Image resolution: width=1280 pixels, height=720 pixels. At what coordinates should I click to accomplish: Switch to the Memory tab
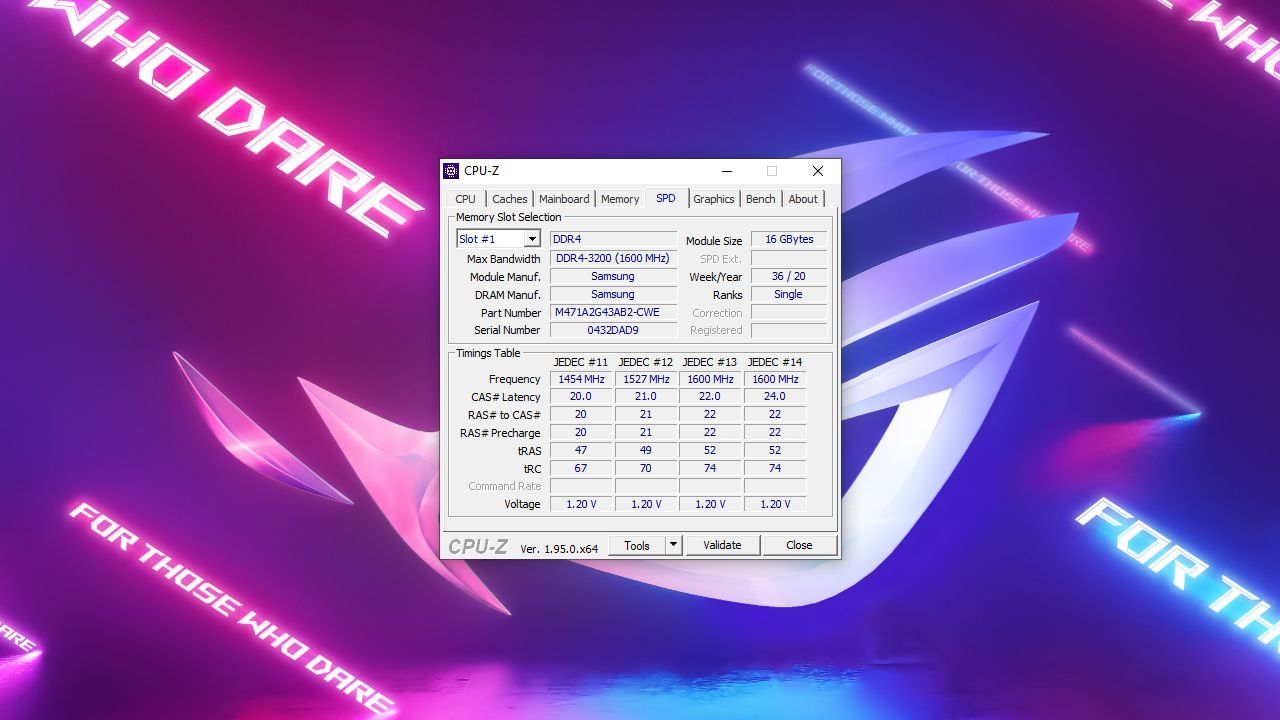tap(620, 198)
